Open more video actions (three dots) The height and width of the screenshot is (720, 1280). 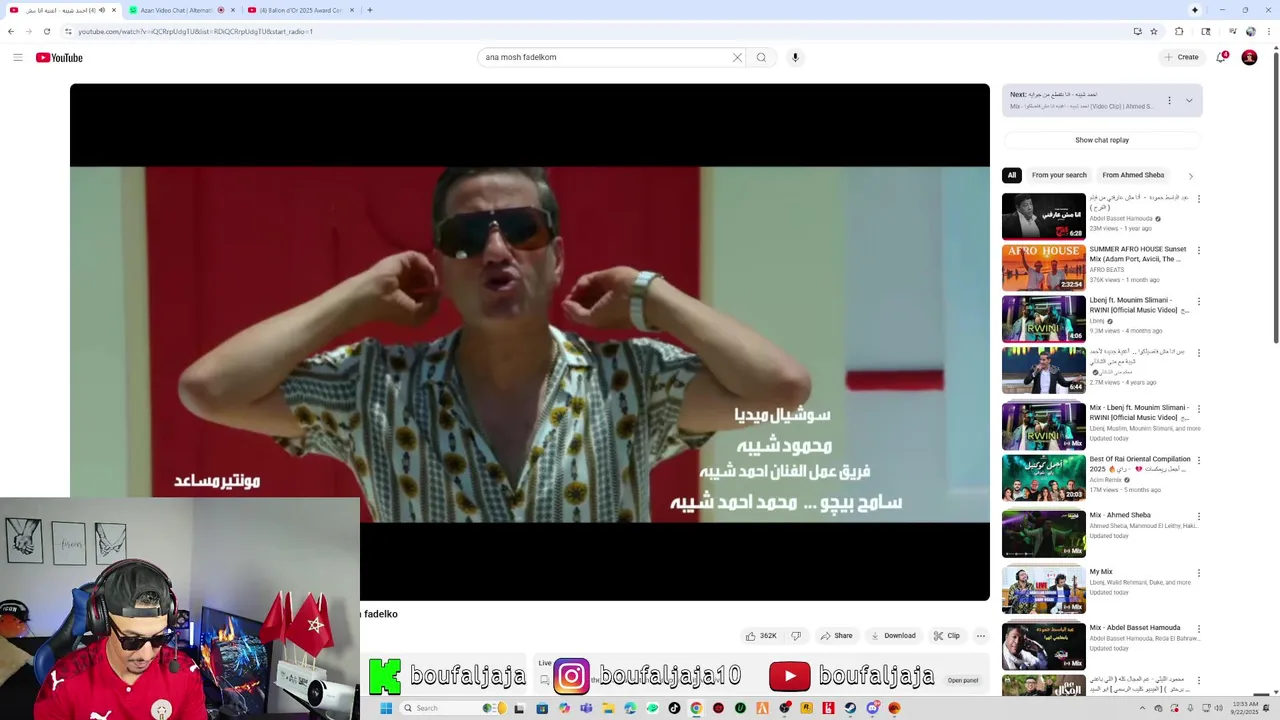coord(981,635)
